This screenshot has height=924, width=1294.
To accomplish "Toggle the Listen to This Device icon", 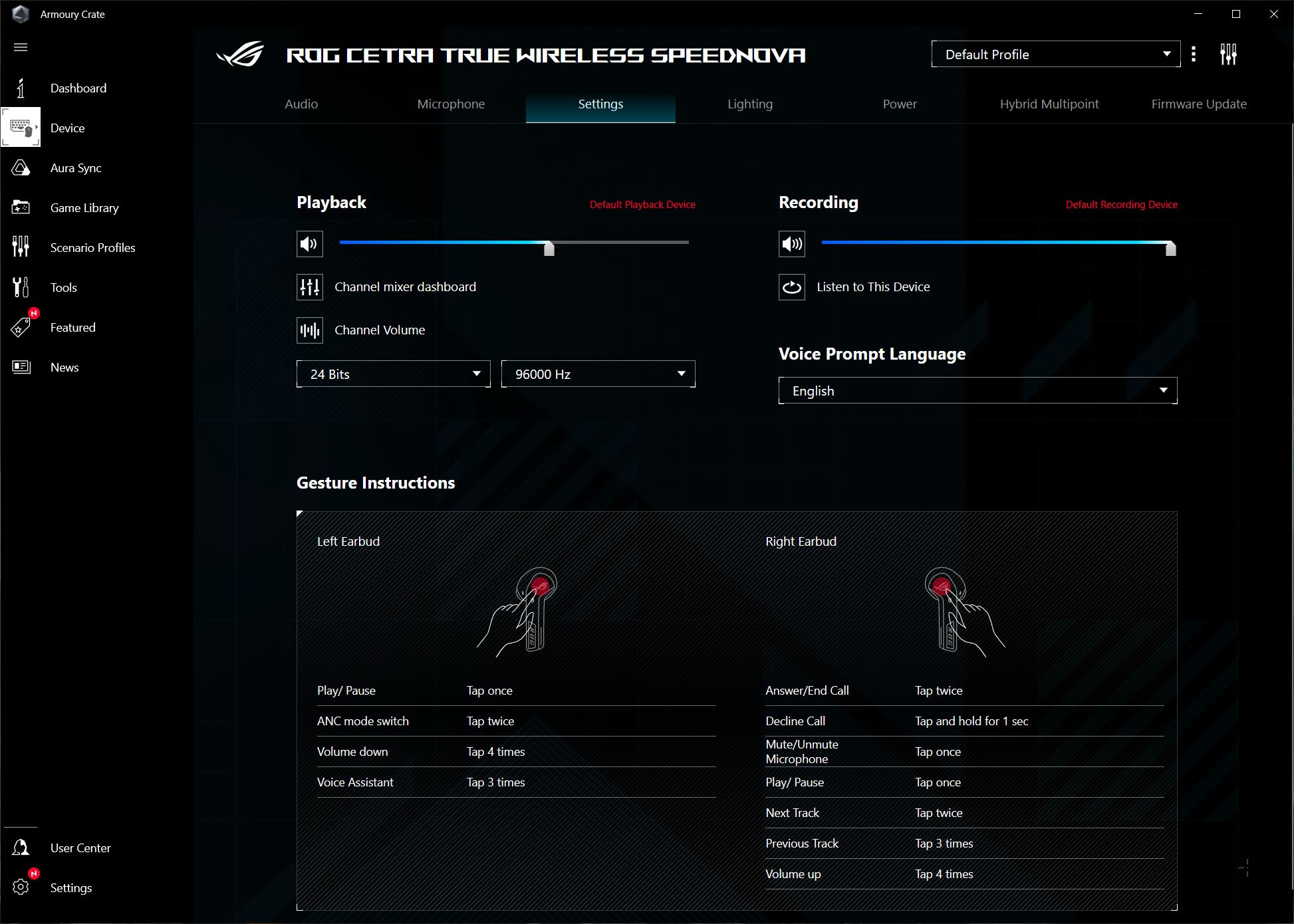I will pyautogui.click(x=792, y=287).
